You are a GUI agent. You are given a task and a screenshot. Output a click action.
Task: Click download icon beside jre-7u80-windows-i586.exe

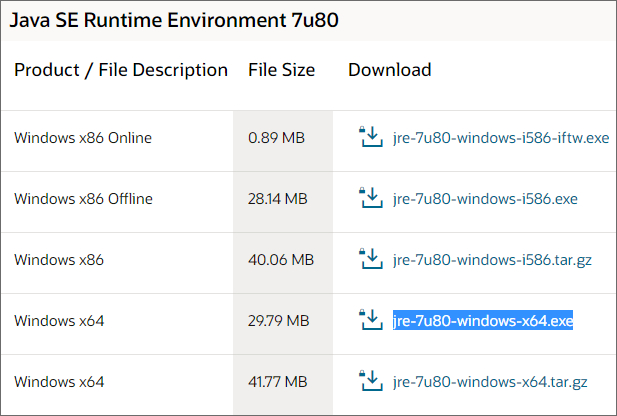[370, 198]
